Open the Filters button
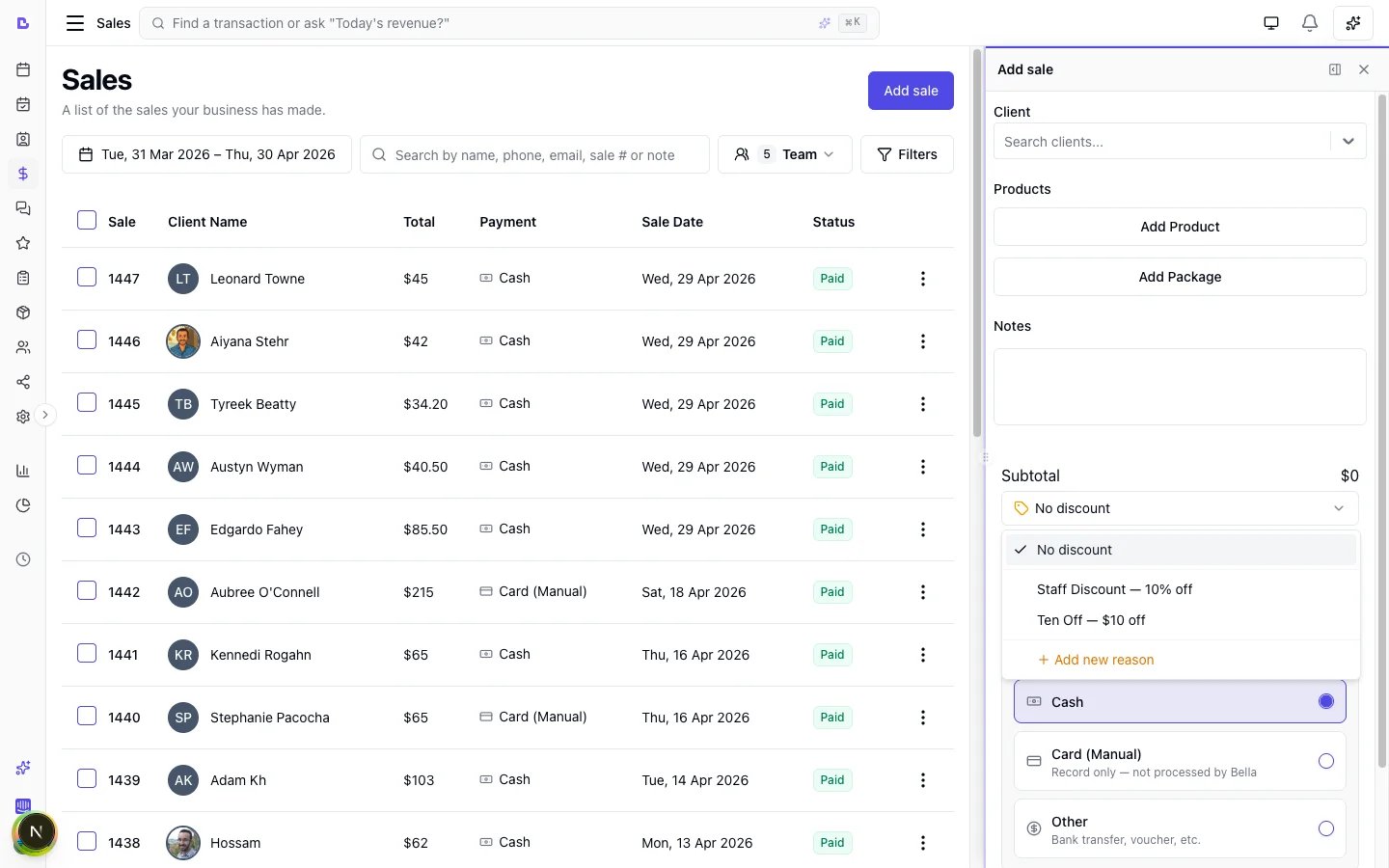Screen dimensions: 1389x868 (x=907, y=154)
